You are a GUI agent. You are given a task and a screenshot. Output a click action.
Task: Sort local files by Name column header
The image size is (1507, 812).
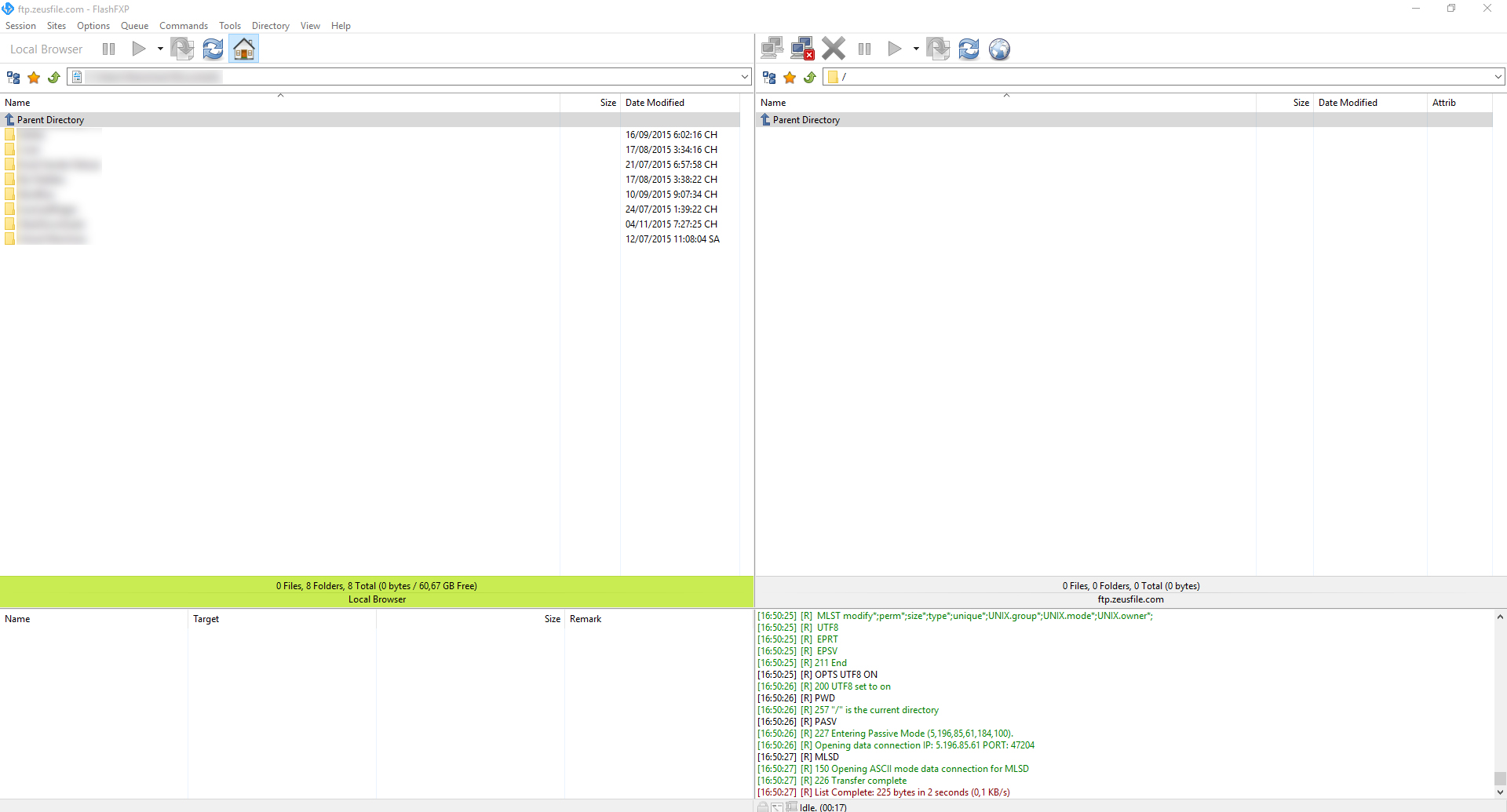pyautogui.click(x=280, y=103)
